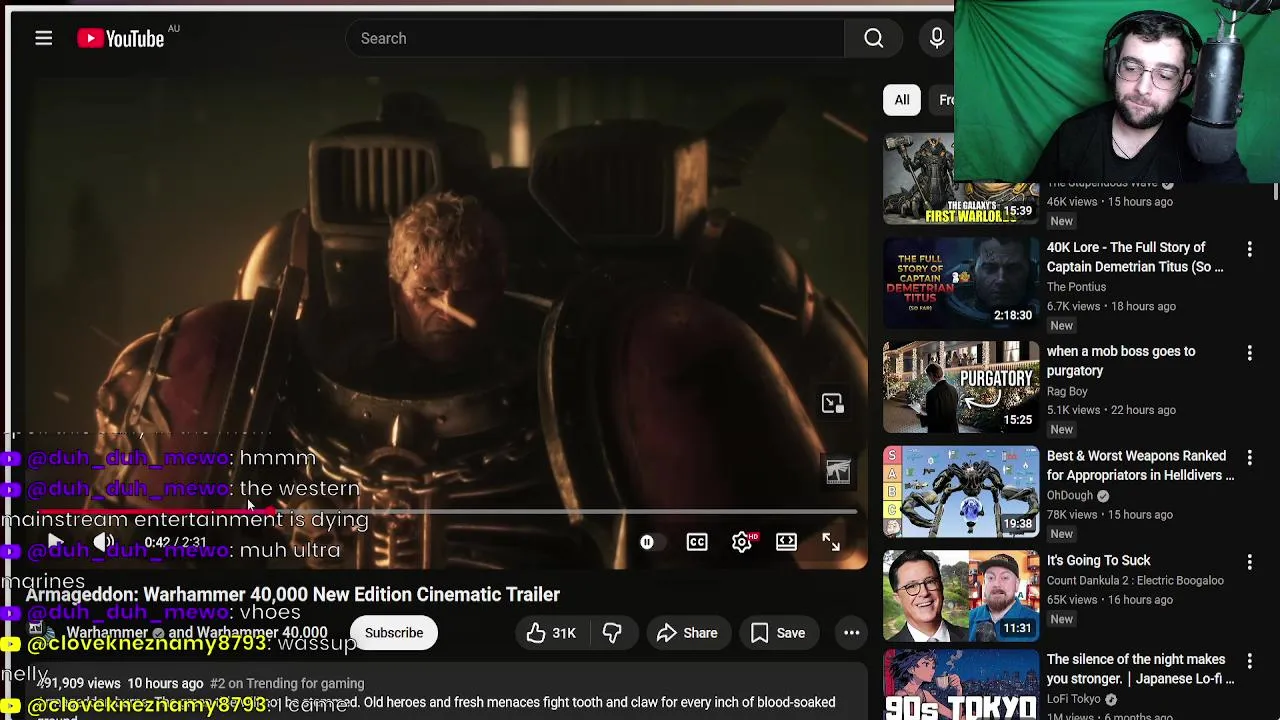Save the video to a playlist
The width and height of the screenshot is (1280, 720).
(x=778, y=633)
